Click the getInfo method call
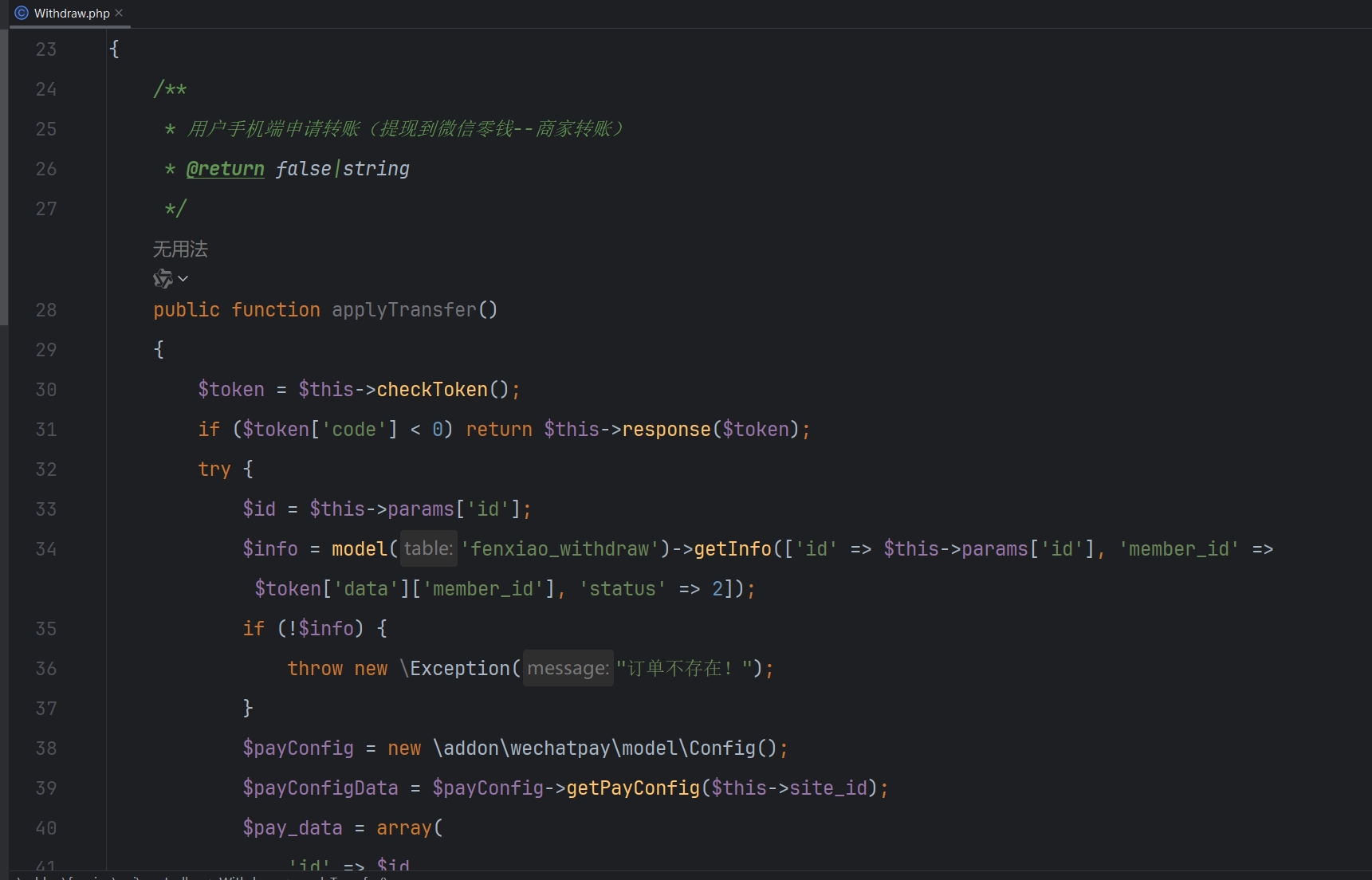Screen dimensions: 1372x880 pos(732,549)
